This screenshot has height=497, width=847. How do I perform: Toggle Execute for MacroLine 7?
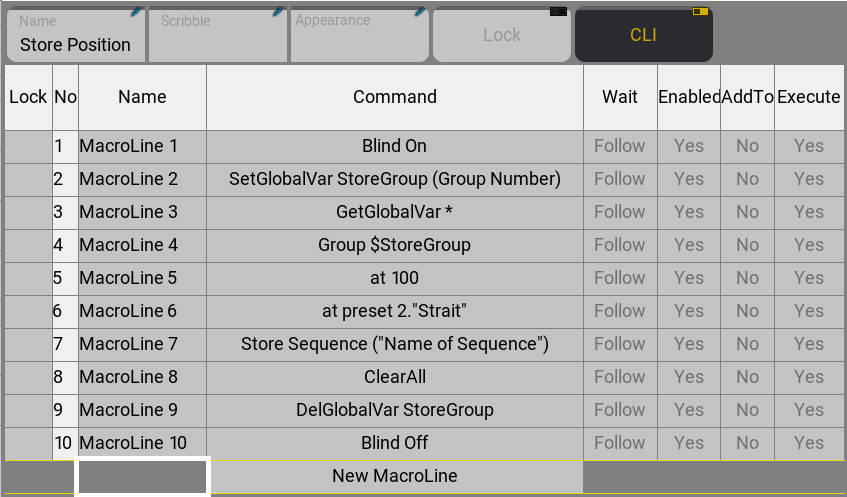808,344
